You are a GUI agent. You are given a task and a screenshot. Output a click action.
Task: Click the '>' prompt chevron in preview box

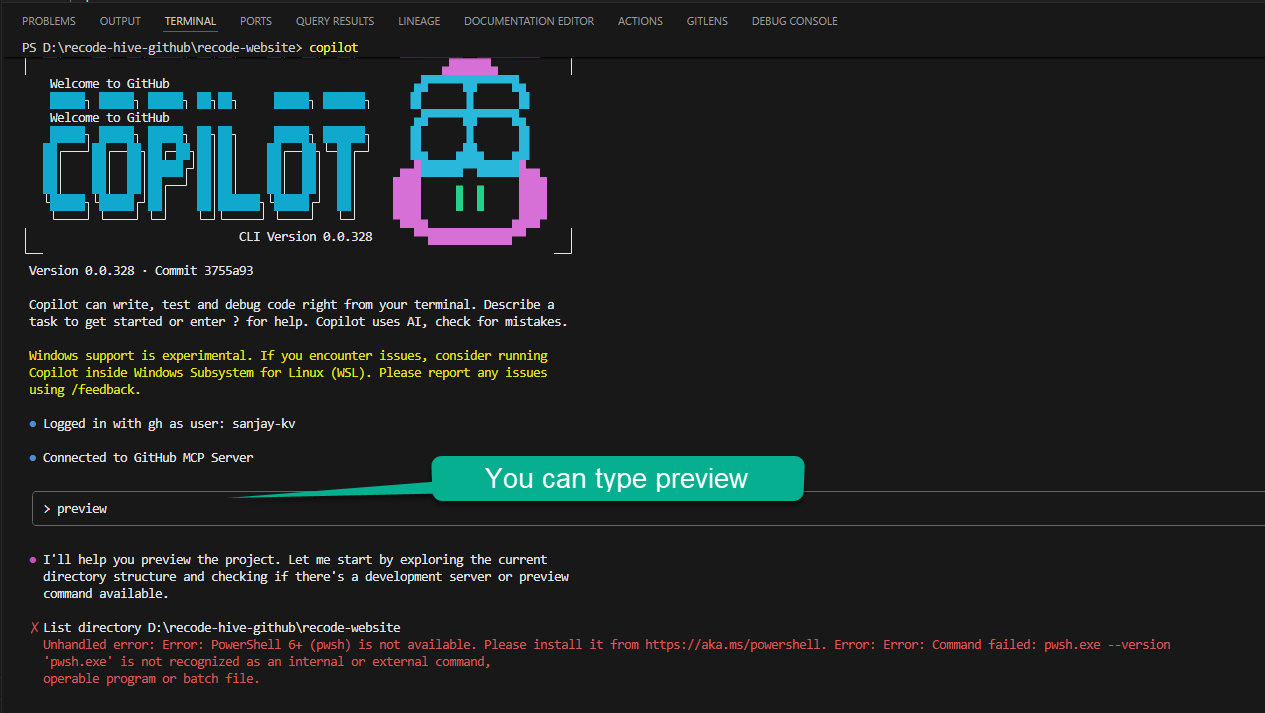pyautogui.click(x=47, y=508)
